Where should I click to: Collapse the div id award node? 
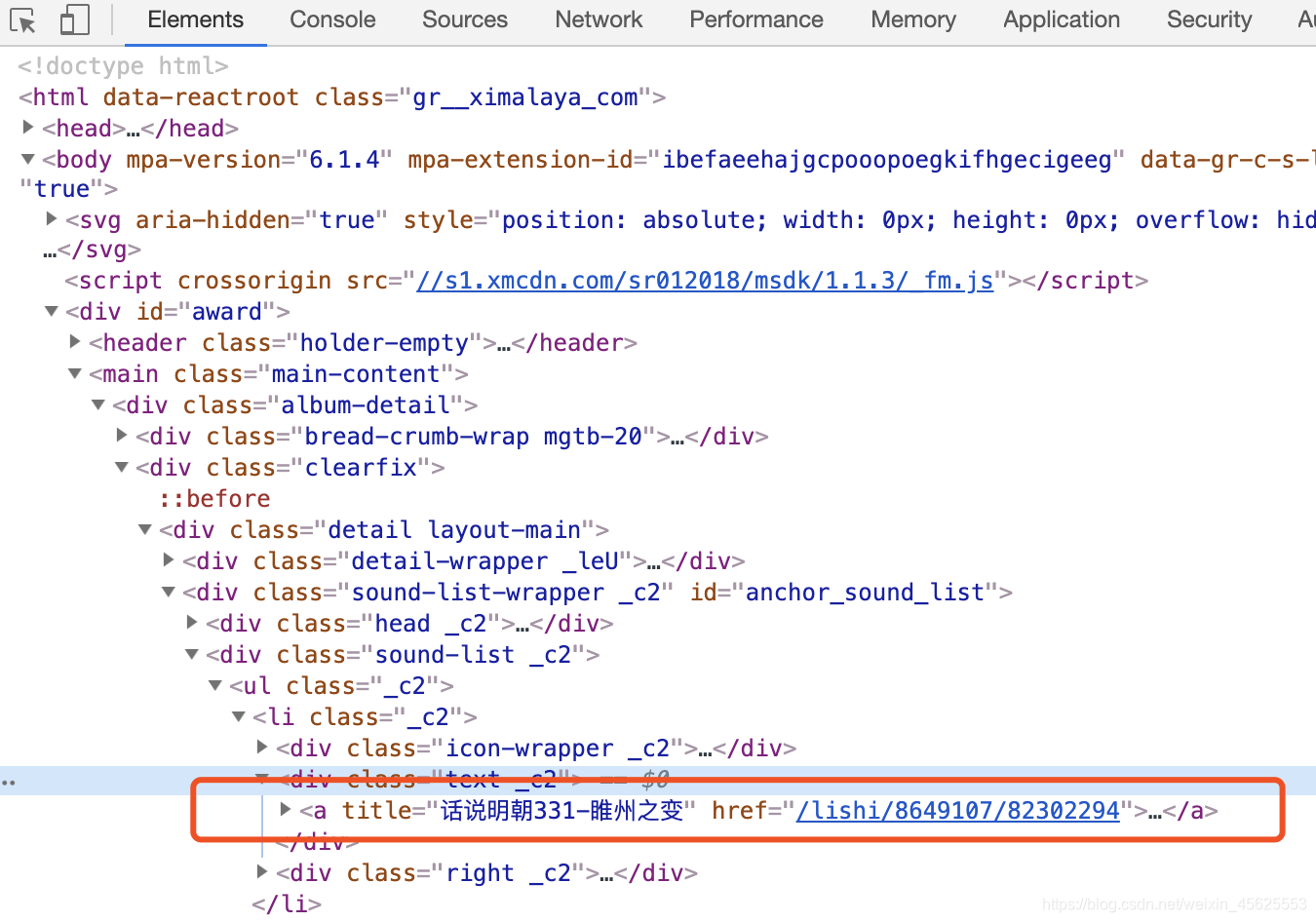coord(52,311)
